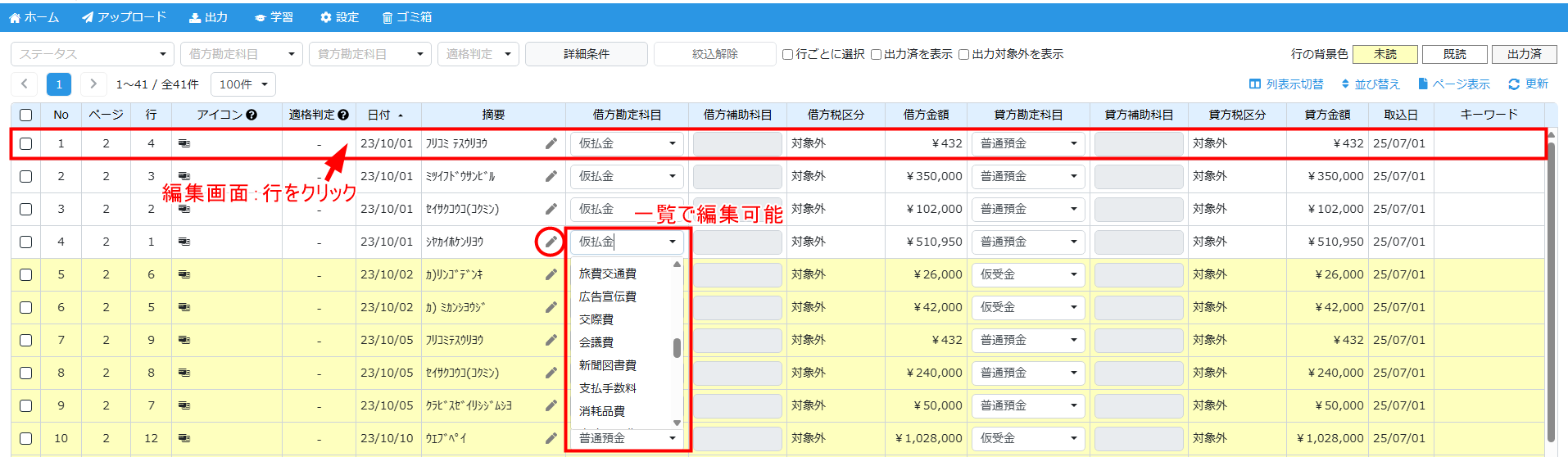Click the help icon beside アイコン header
The width and height of the screenshot is (1568, 457).
point(252,115)
